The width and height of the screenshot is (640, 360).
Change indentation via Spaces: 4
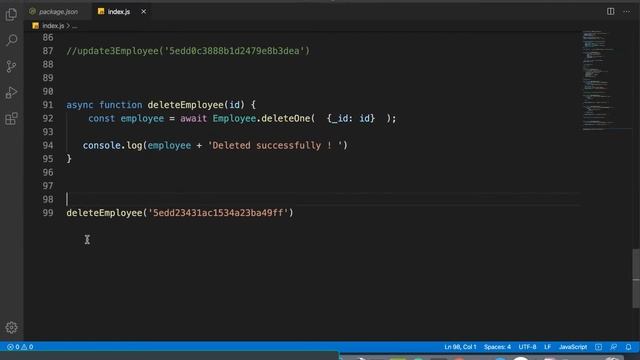497,347
